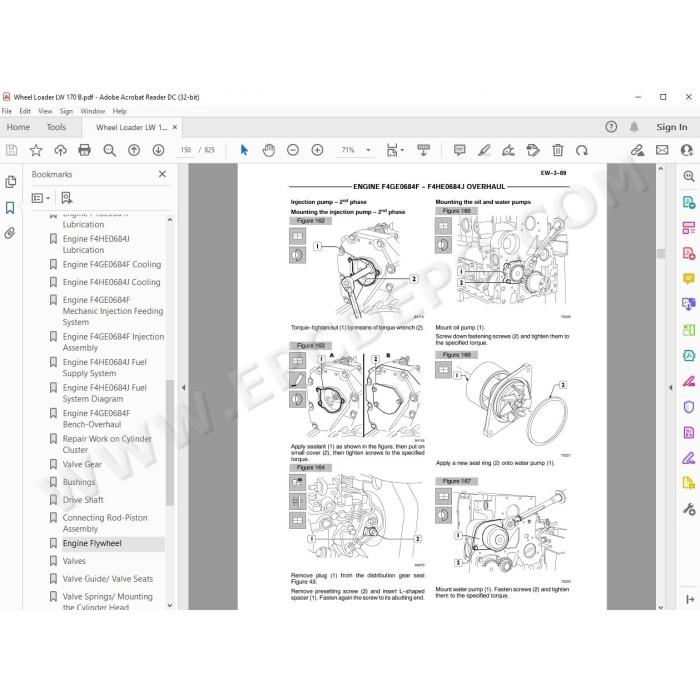Toggle the Bookmarks panel icon

(10, 208)
